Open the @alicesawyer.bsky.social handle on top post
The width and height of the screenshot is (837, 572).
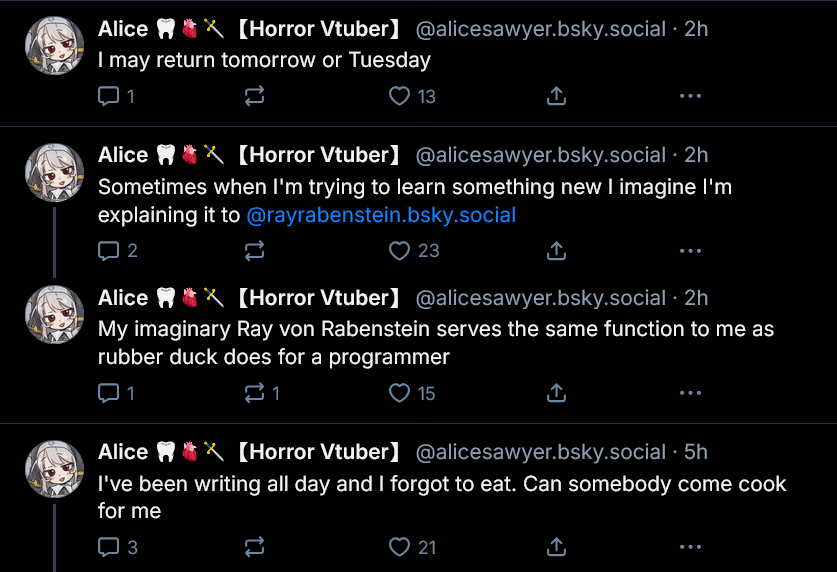tap(540, 29)
